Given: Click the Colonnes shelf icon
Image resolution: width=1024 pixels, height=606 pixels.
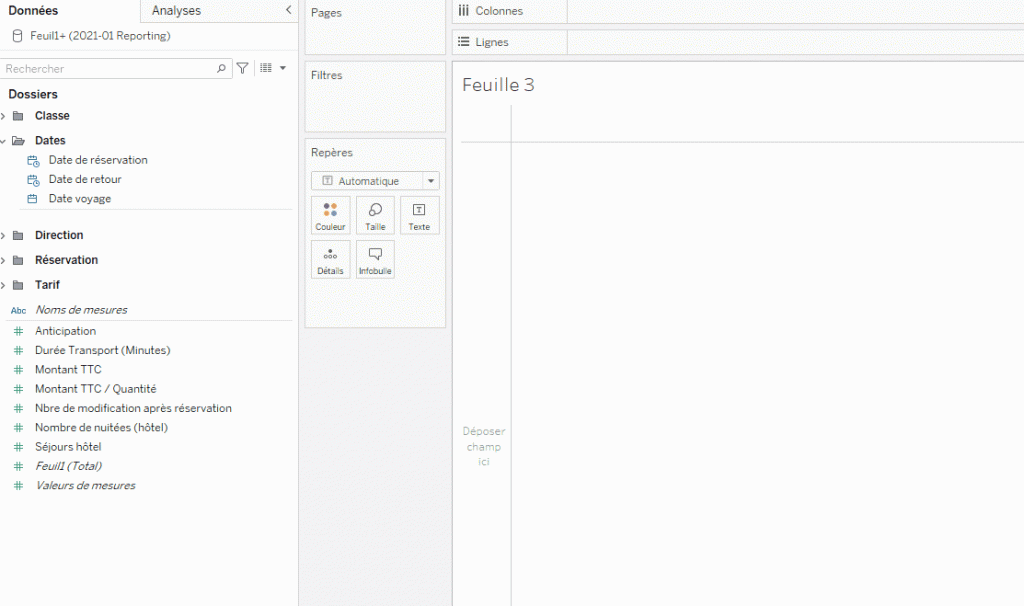Looking at the screenshot, I should [x=464, y=10].
